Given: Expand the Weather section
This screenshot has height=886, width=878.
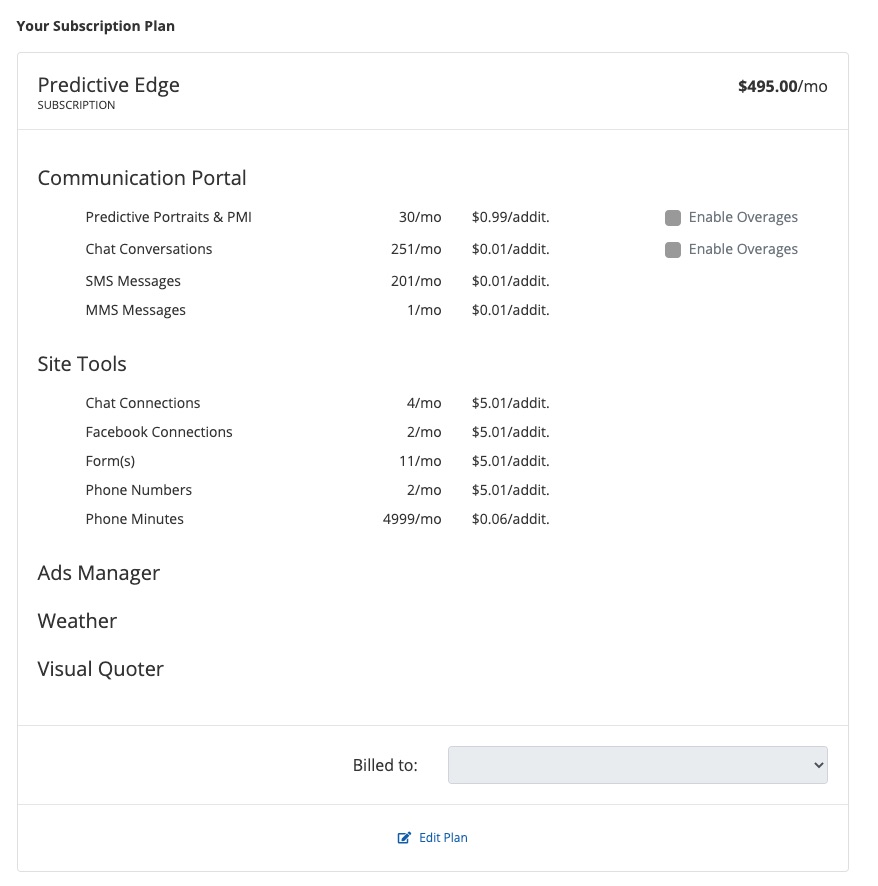Looking at the screenshot, I should (x=77, y=621).
